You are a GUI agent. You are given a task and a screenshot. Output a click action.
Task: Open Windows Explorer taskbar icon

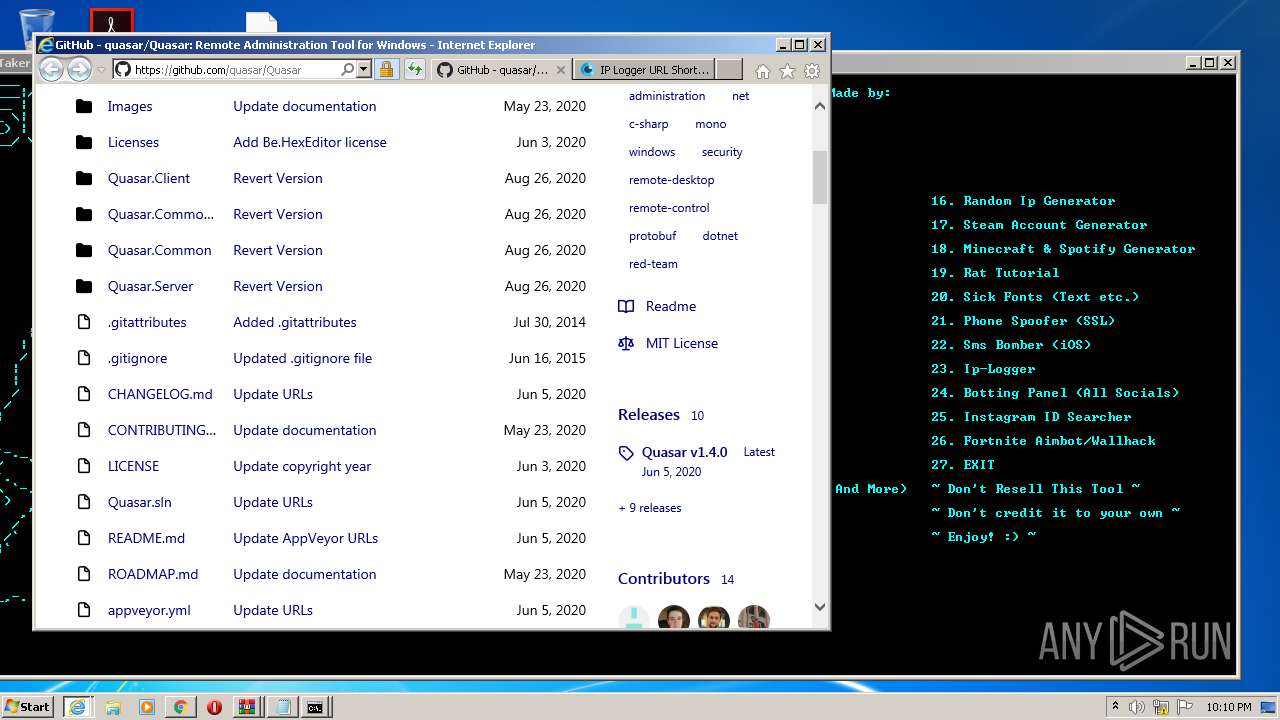113,706
